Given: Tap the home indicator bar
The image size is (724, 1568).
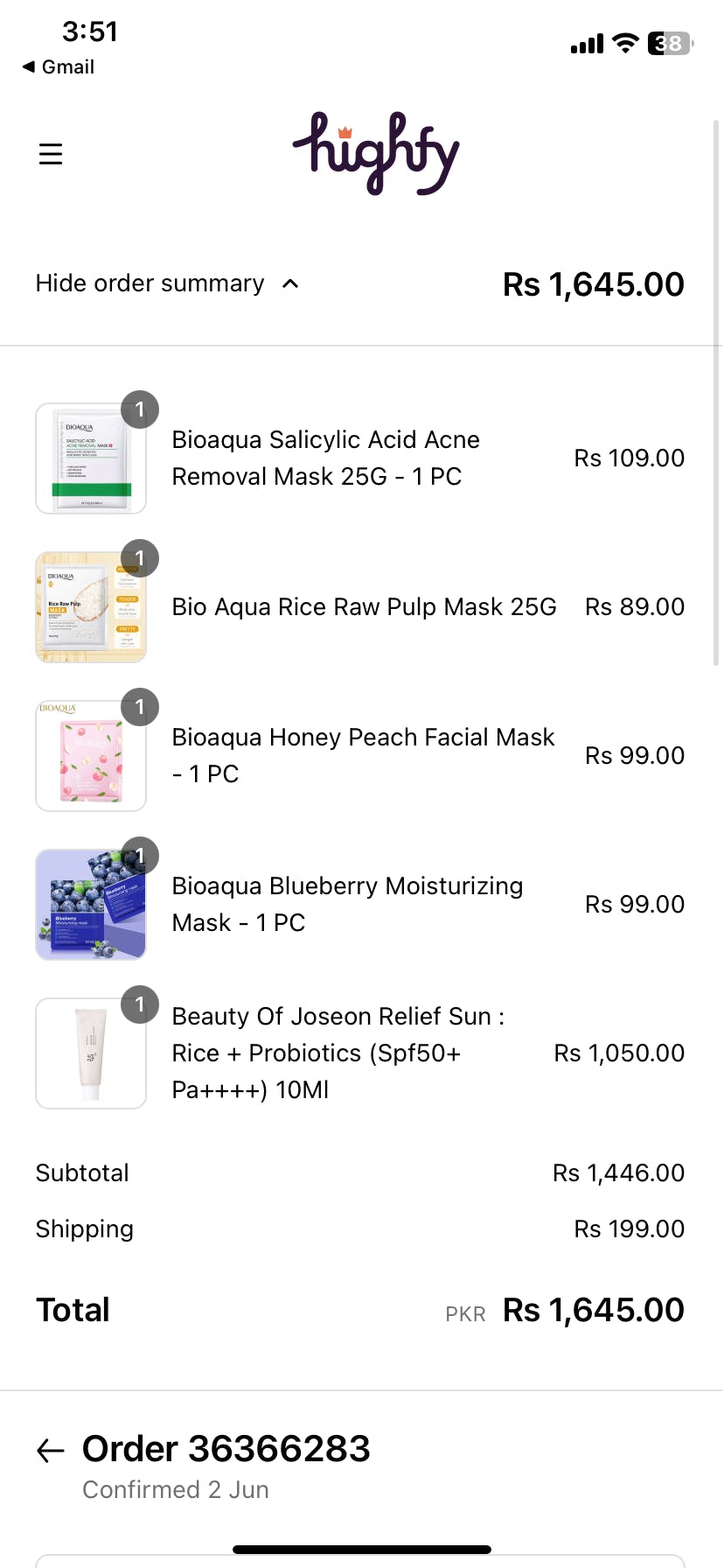Looking at the screenshot, I should pyautogui.click(x=362, y=1550).
